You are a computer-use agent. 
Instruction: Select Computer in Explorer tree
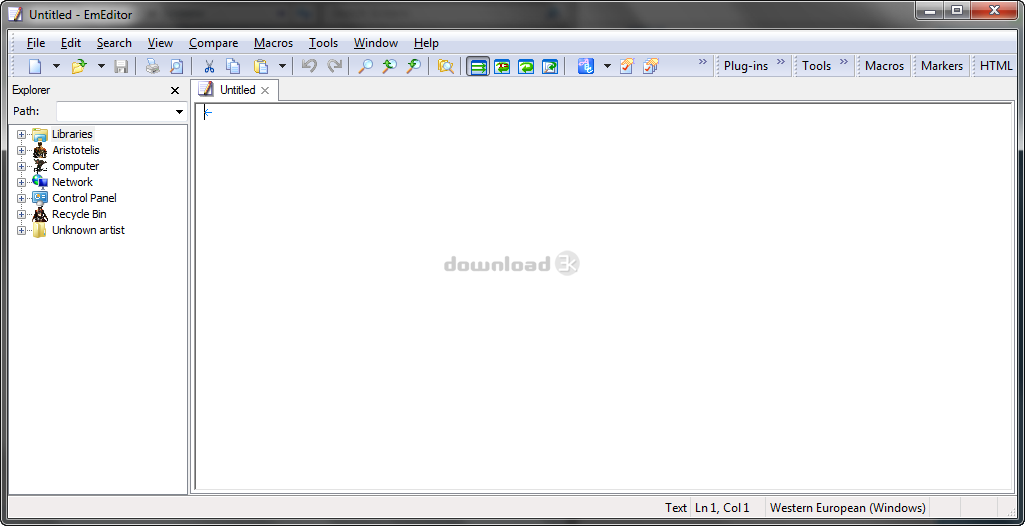[x=76, y=166]
